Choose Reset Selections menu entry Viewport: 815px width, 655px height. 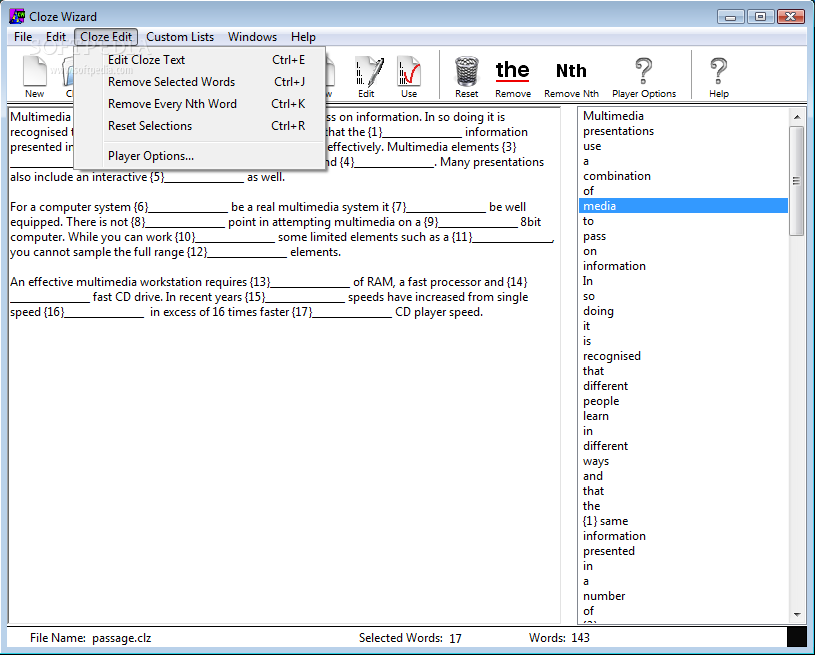pos(200,126)
